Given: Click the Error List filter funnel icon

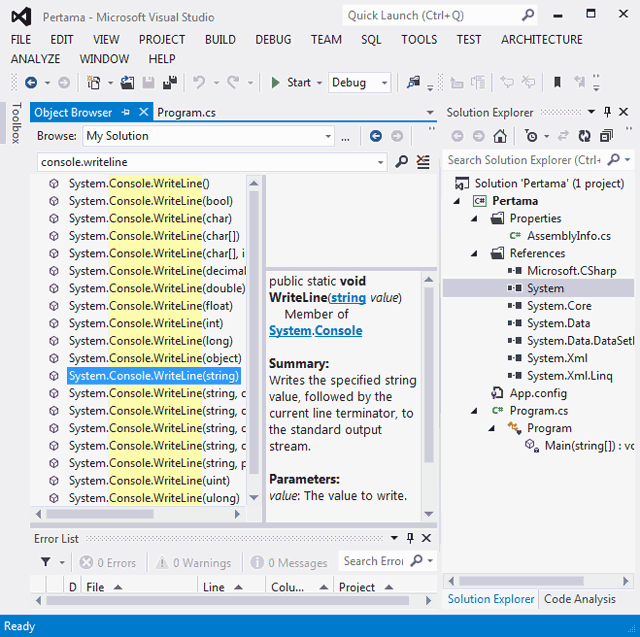Looking at the screenshot, I should click(x=46, y=562).
